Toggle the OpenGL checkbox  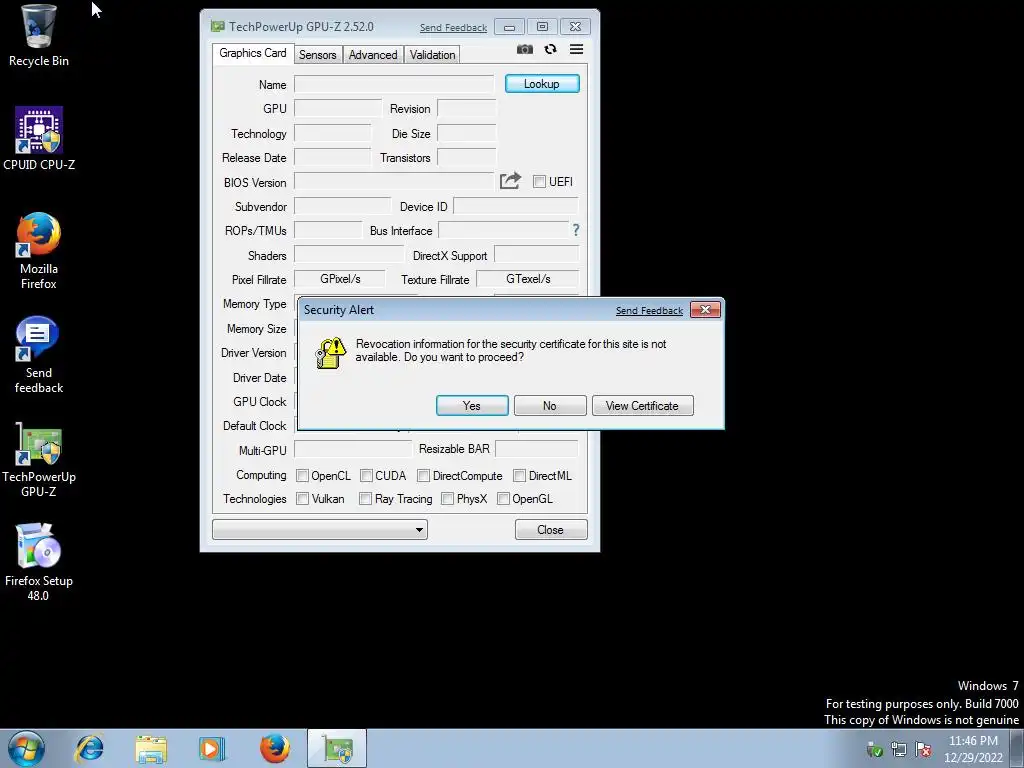pyautogui.click(x=503, y=499)
